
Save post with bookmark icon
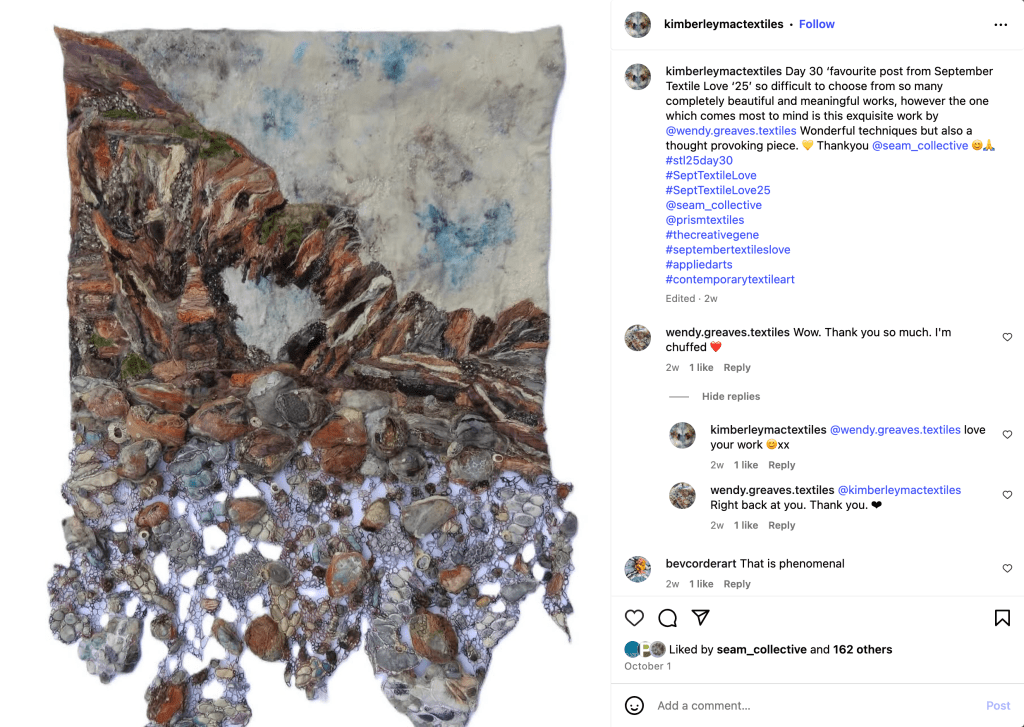(1002, 618)
